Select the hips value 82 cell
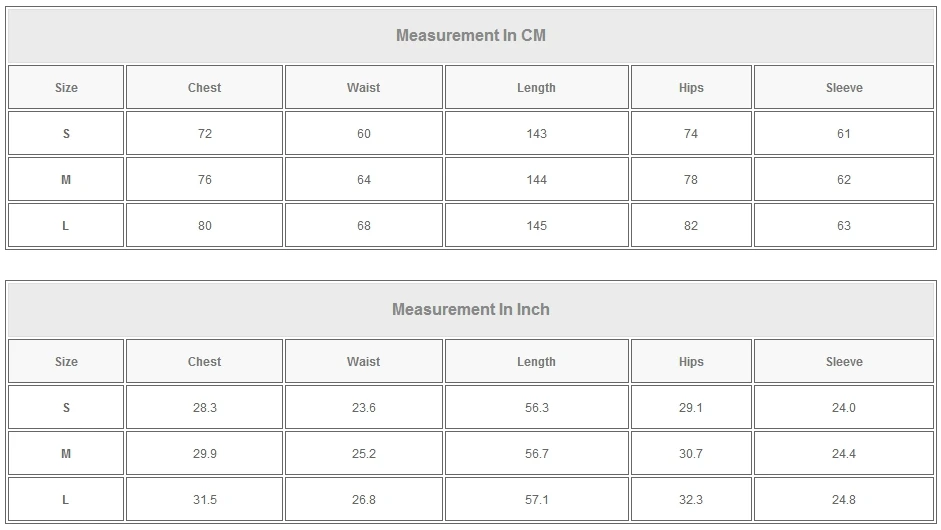Screen dimensions: 941x530 click(691, 226)
